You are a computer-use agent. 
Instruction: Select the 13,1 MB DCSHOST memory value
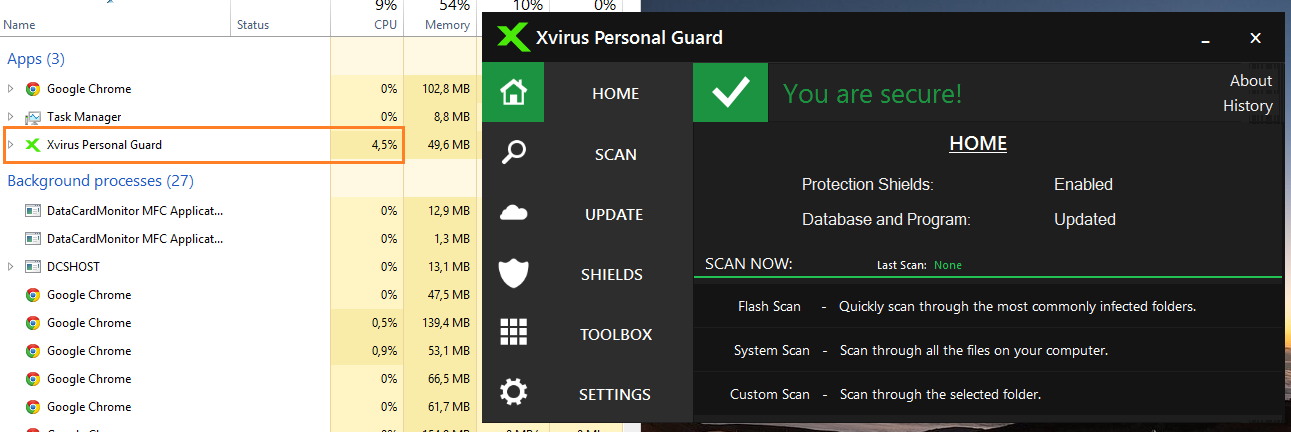(x=447, y=267)
